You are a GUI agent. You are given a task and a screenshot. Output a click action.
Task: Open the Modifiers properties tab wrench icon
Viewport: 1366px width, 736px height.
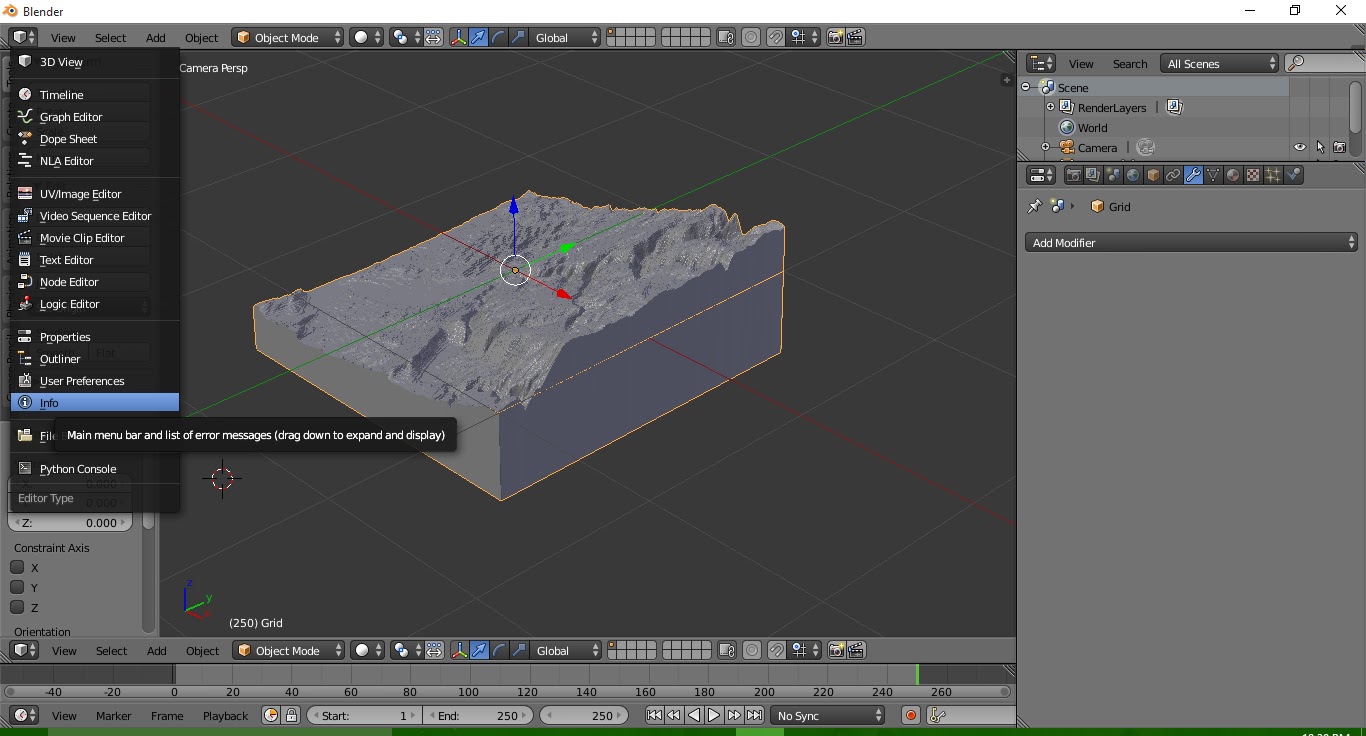click(1193, 175)
